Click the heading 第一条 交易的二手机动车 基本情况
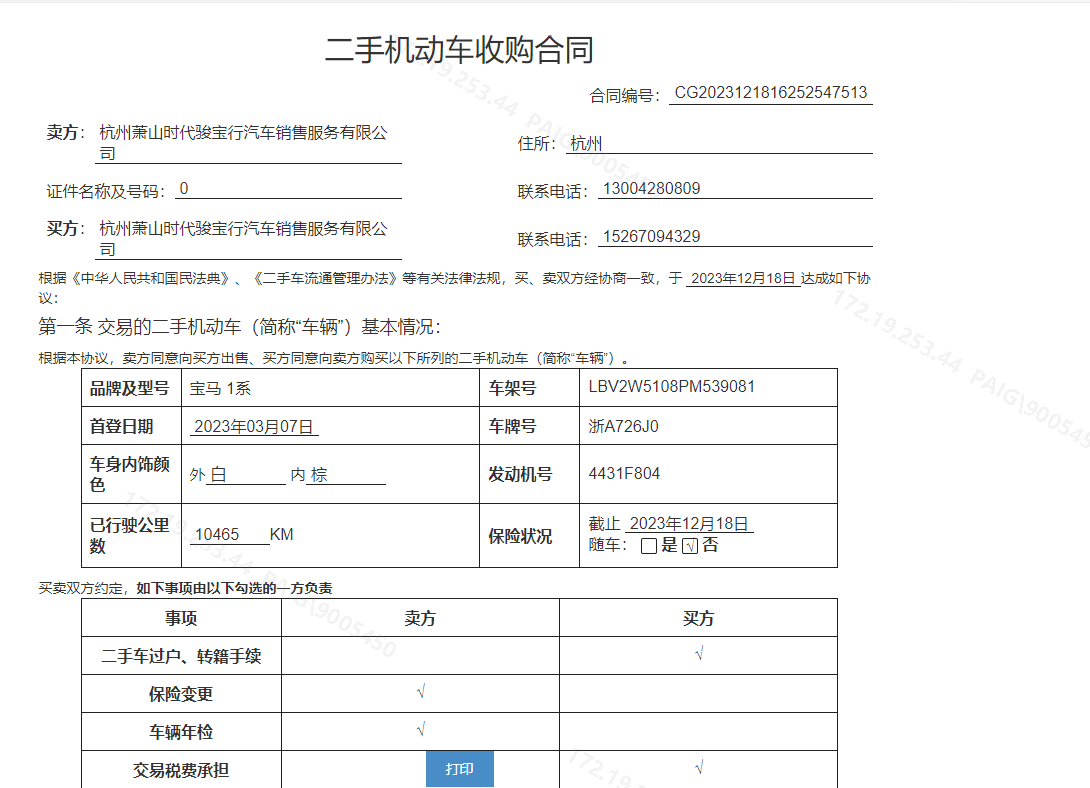This screenshot has height=788, width=1090. pyautogui.click(x=239, y=327)
